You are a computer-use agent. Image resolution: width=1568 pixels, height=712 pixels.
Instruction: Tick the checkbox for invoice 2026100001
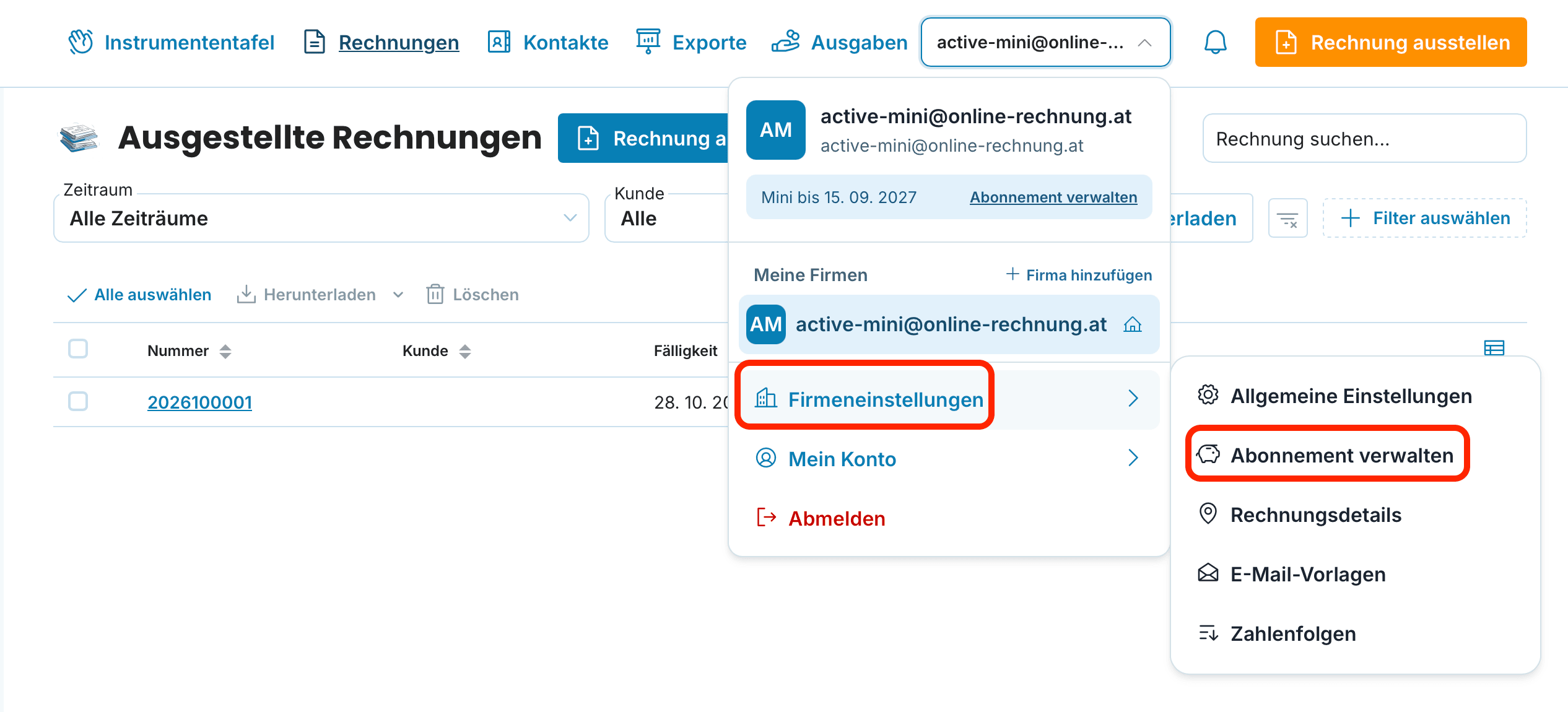point(78,401)
